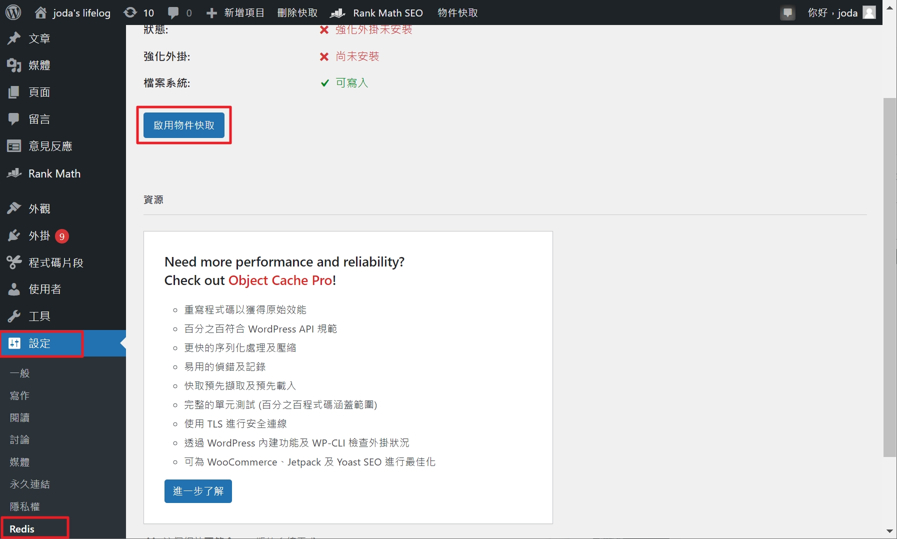Screen dimensions: 897x539
Task: Click the plugins update badge showing 9
Action: click(62, 236)
